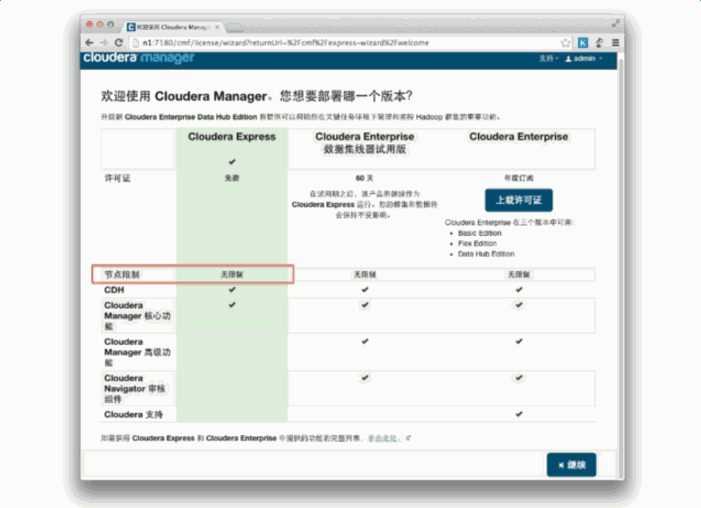Click the extension icon next to K
This screenshot has width=701, height=508.
[600, 43]
